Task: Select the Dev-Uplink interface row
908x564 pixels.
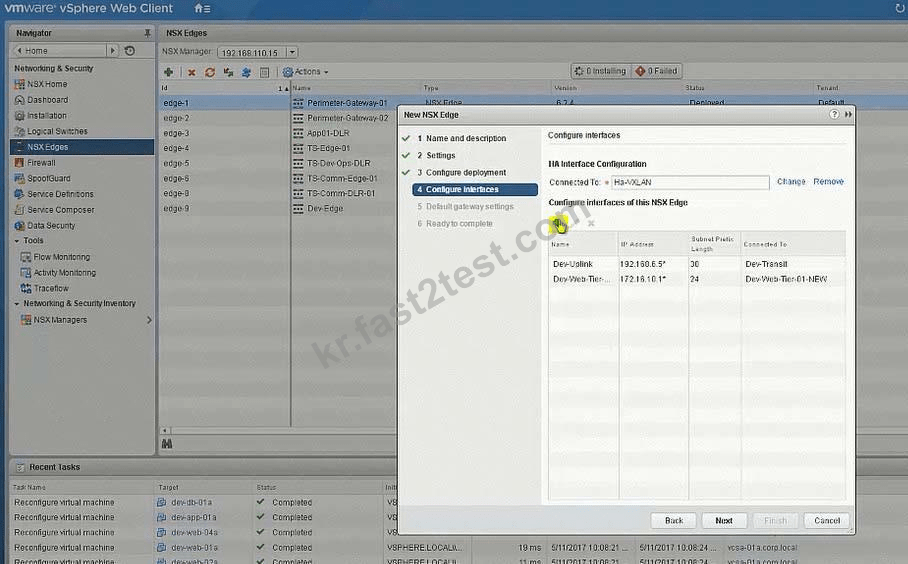Action: coord(697,264)
